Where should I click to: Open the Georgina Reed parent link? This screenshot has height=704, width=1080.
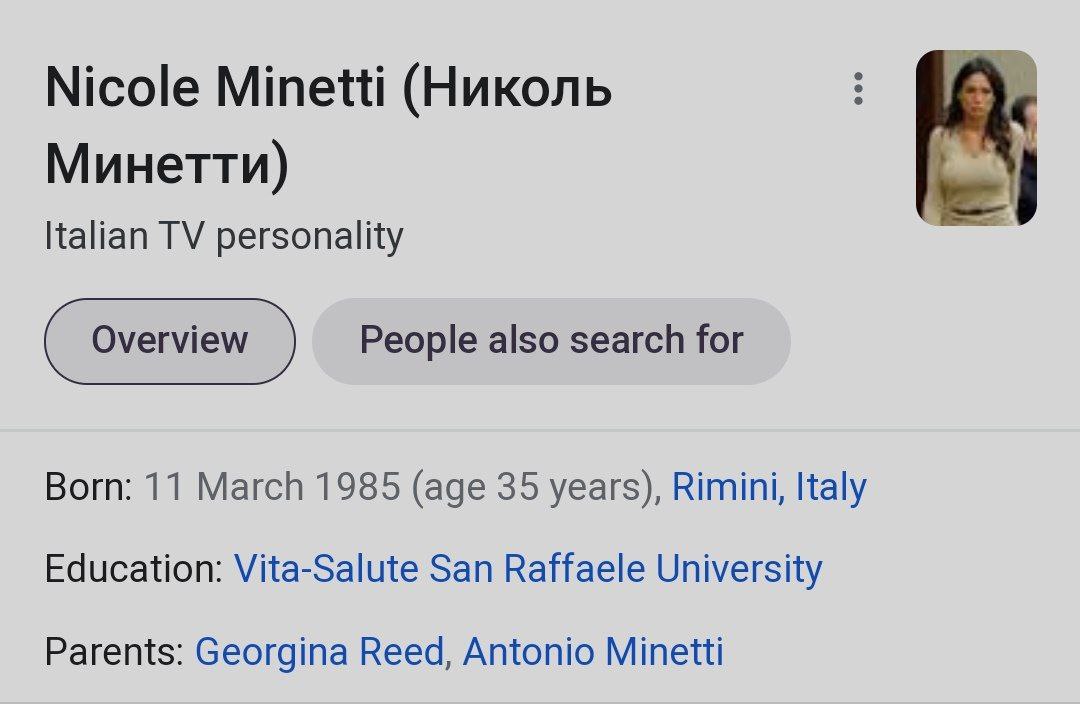coord(320,652)
